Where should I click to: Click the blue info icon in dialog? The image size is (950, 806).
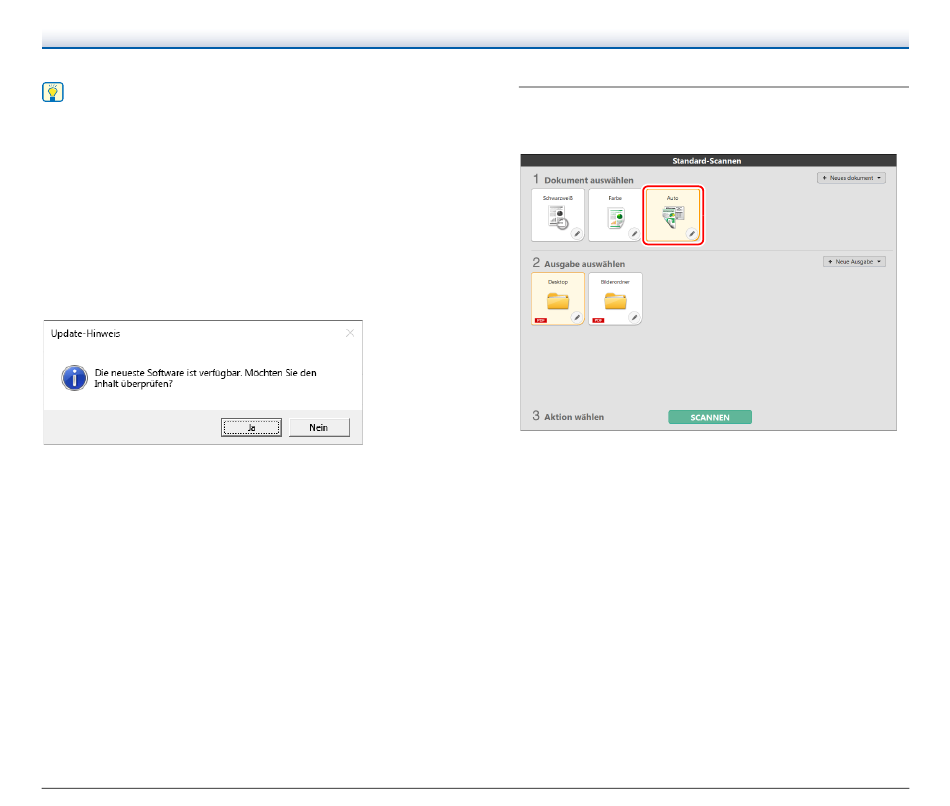pos(72,377)
